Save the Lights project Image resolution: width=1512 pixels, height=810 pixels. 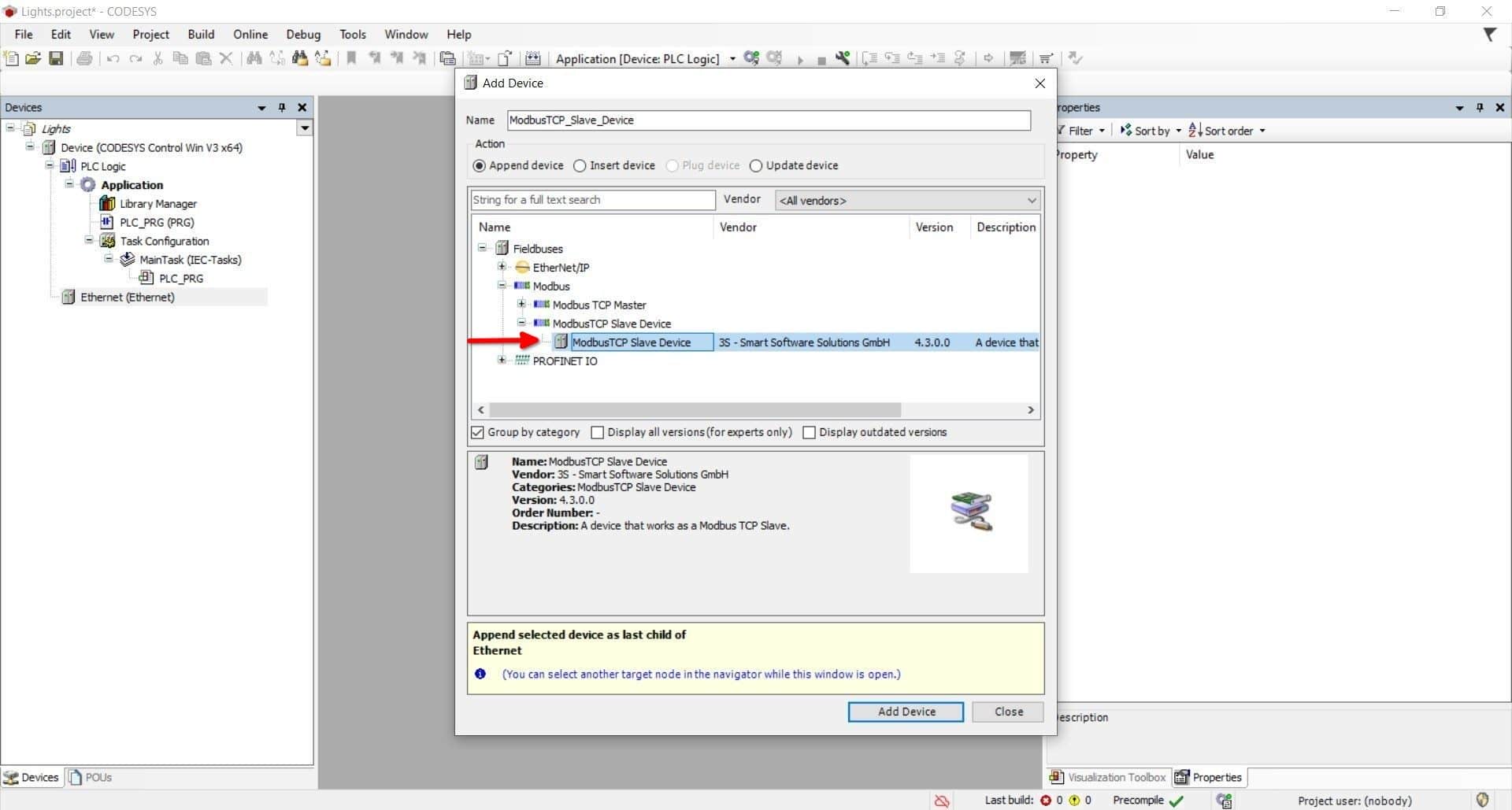[x=56, y=58]
